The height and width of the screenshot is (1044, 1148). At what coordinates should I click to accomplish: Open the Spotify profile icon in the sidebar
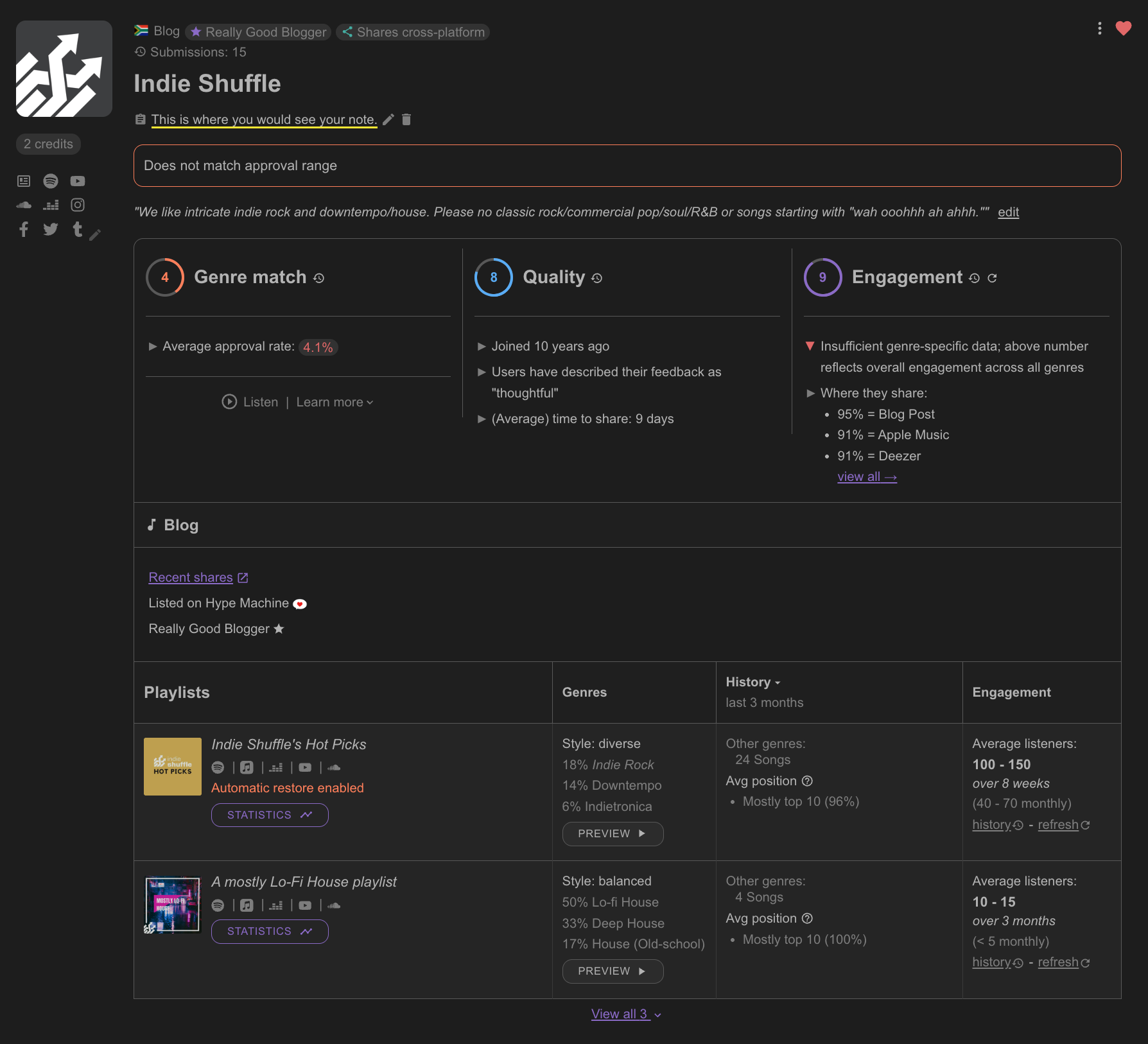[x=51, y=180]
